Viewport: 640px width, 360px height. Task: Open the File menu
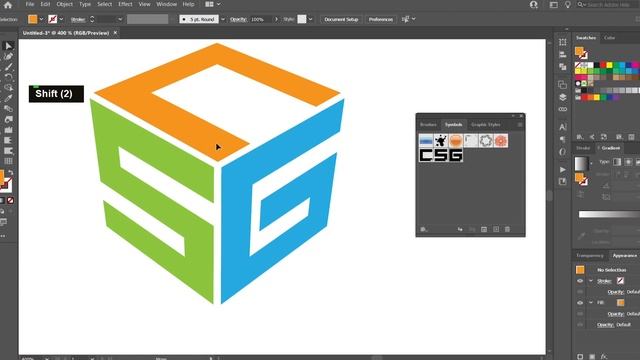click(x=30, y=4)
